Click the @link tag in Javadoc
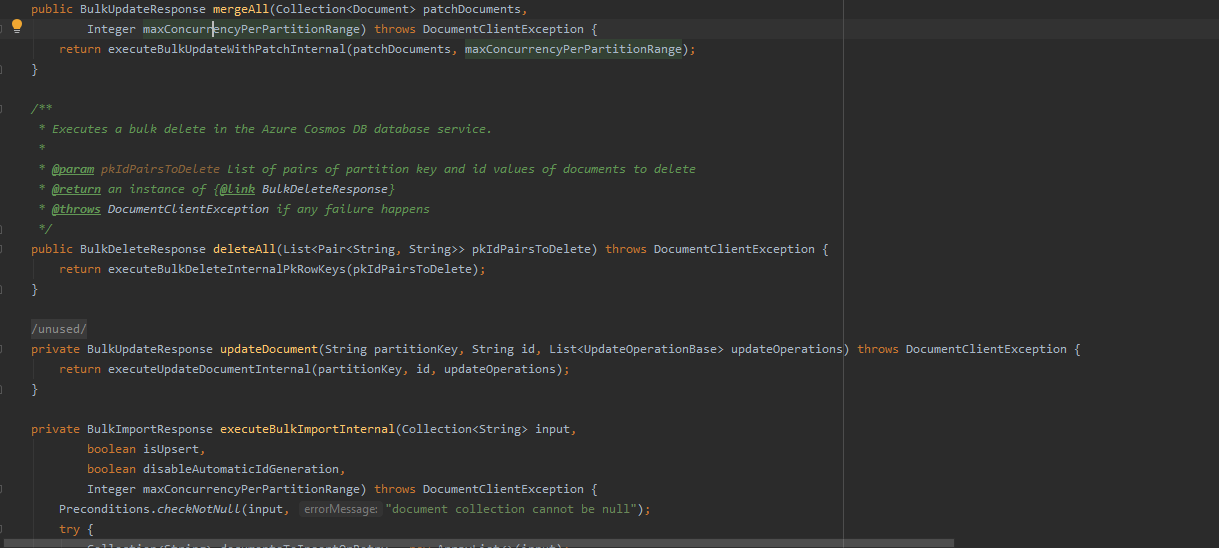The height and width of the screenshot is (548, 1219). [x=237, y=189]
